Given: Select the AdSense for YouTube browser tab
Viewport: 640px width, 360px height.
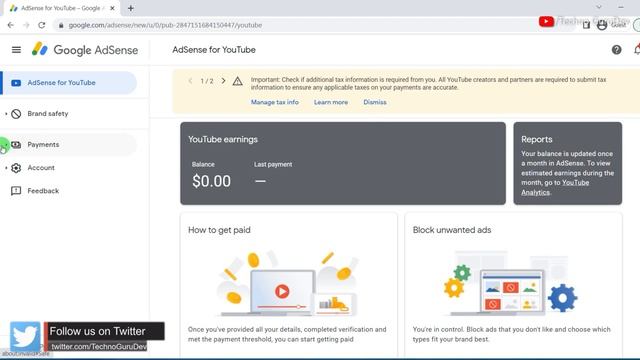Looking at the screenshot, I should [61, 8].
